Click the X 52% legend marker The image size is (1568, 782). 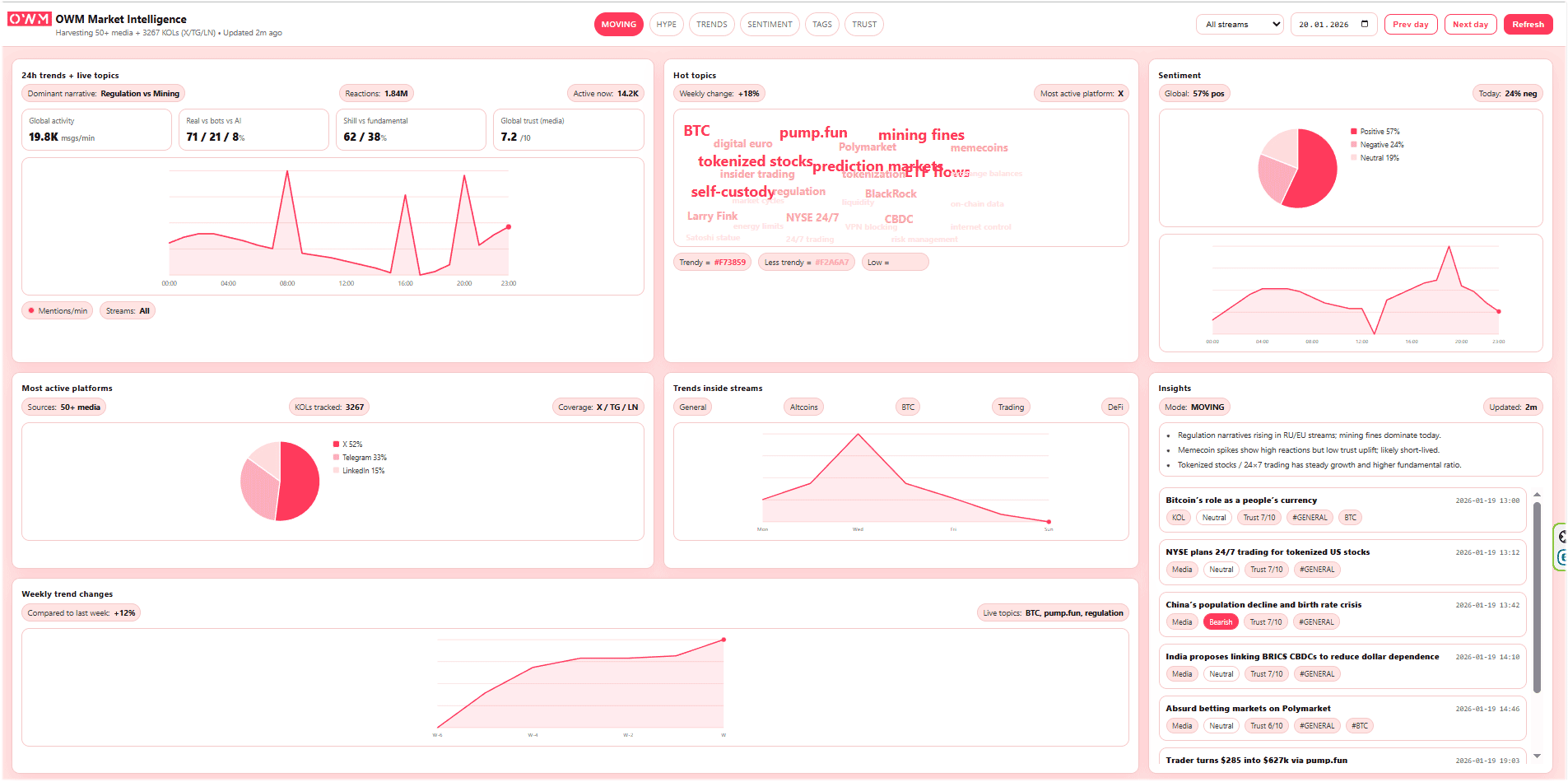pyautogui.click(x=336, y=445)
